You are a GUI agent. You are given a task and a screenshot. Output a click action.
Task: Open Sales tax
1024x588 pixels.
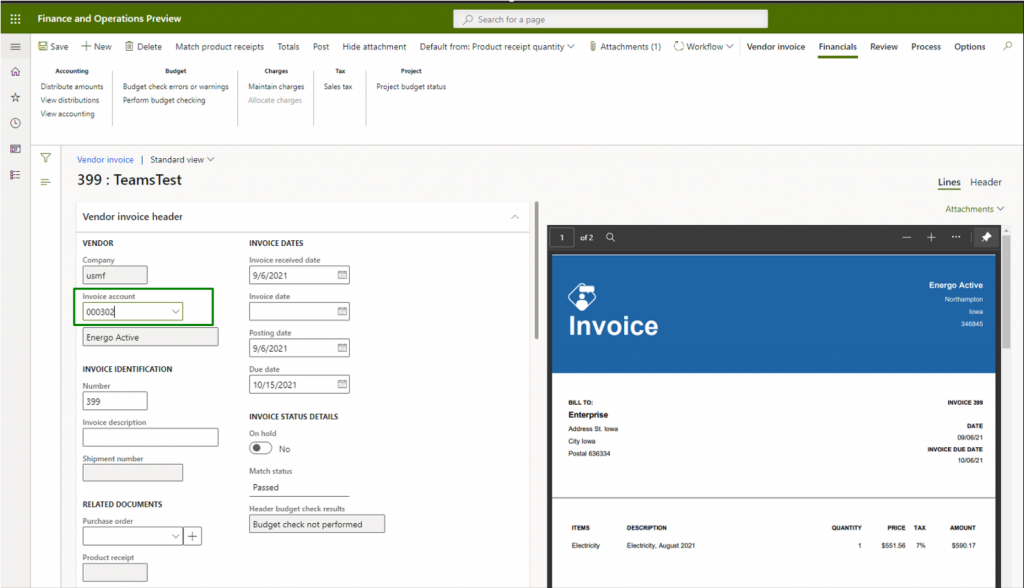[x=338, y=86]
